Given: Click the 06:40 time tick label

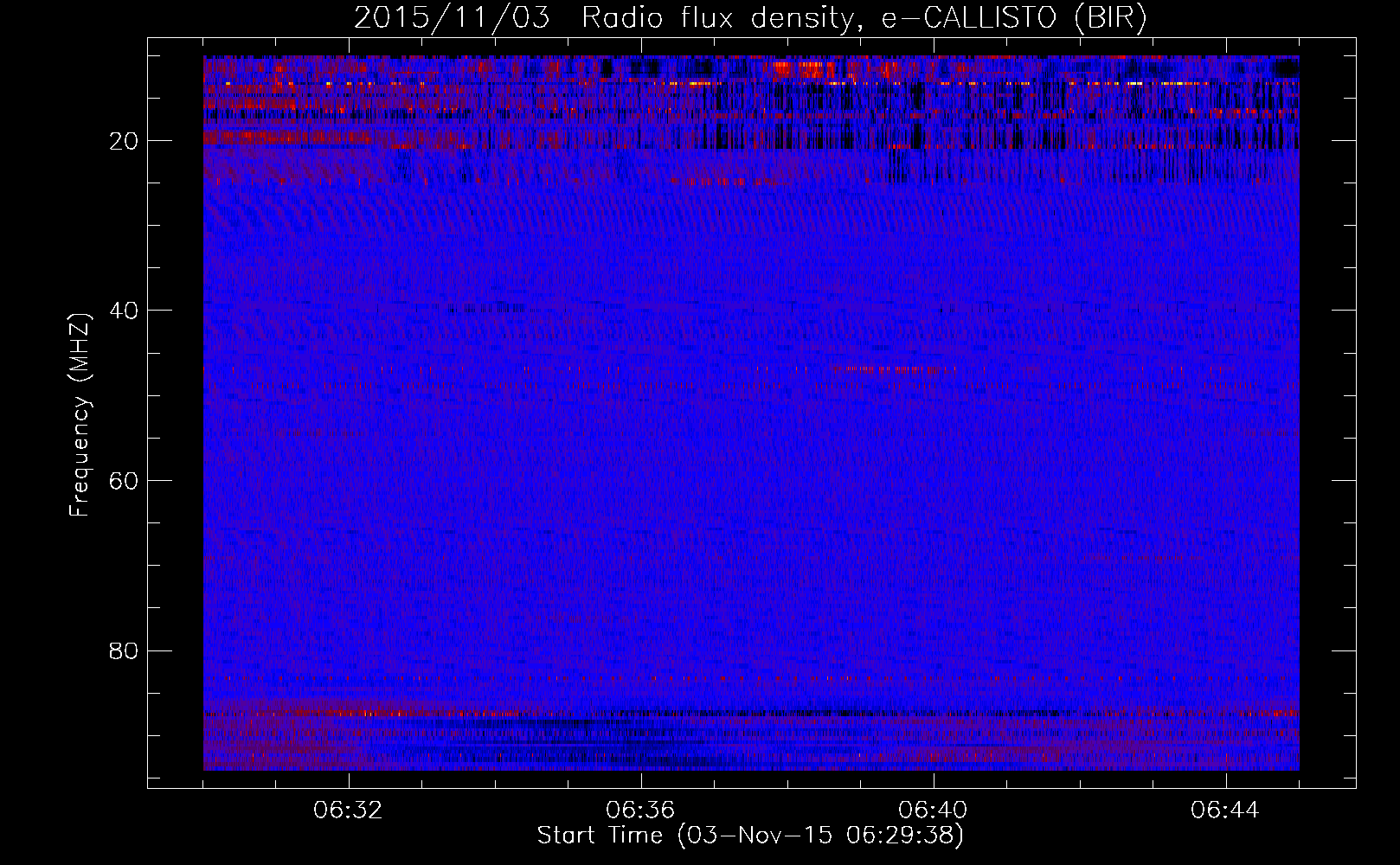Looking at the screenshot, I should [933, 811].
